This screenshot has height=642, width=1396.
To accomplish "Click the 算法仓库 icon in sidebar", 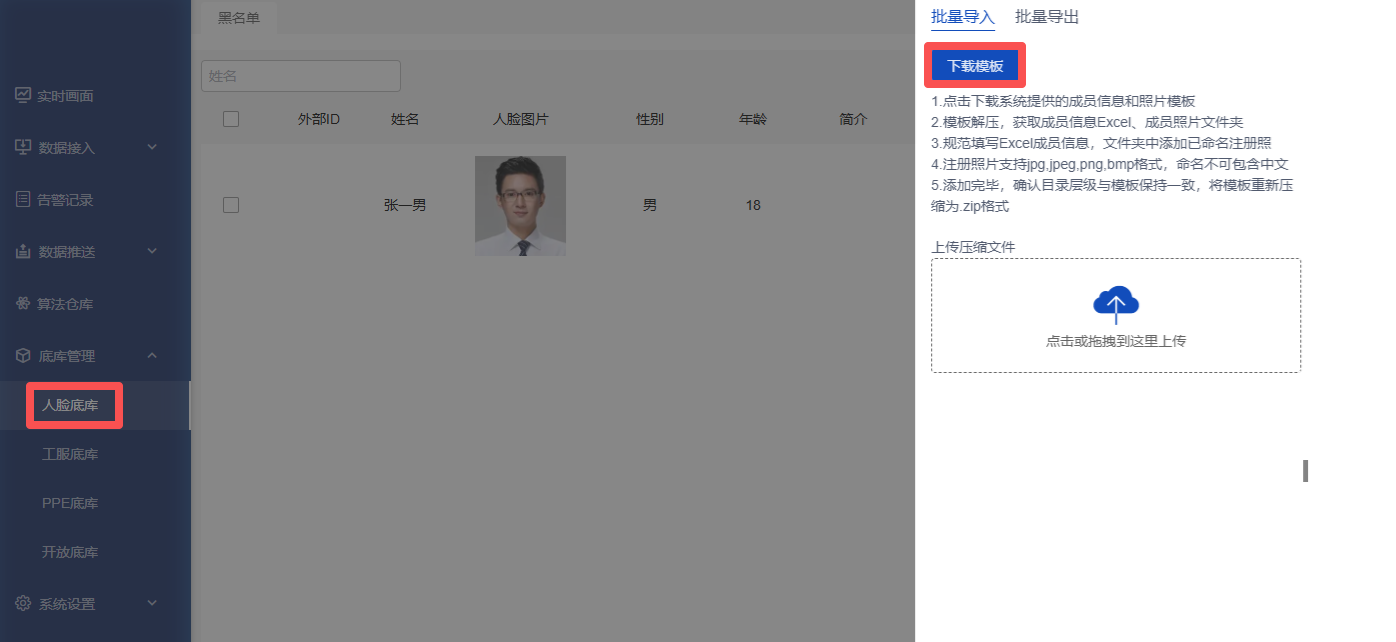I will 23,304.
